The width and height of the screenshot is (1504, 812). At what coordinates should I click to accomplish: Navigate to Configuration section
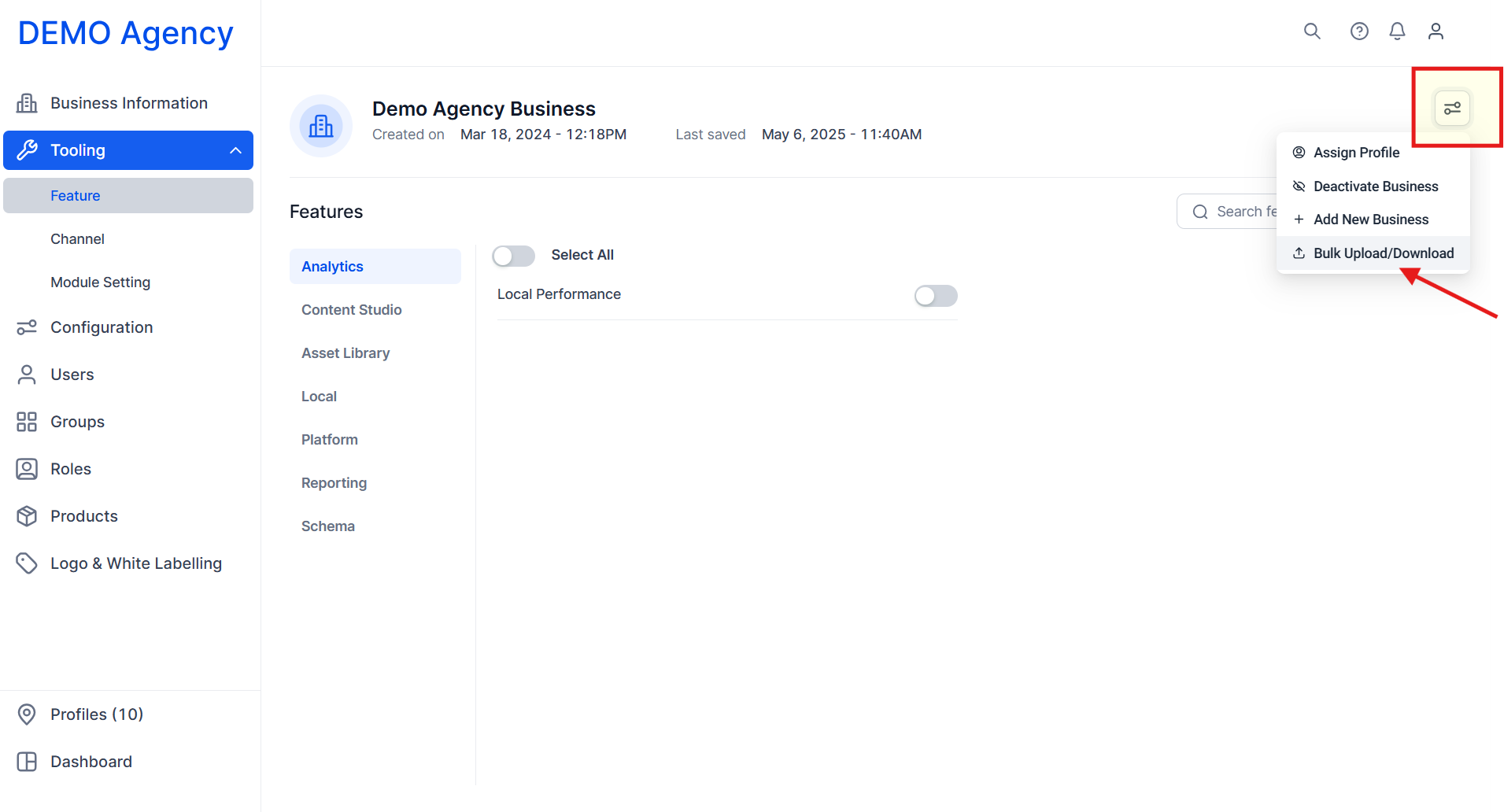pyautogui.click(x=128, y=327)
